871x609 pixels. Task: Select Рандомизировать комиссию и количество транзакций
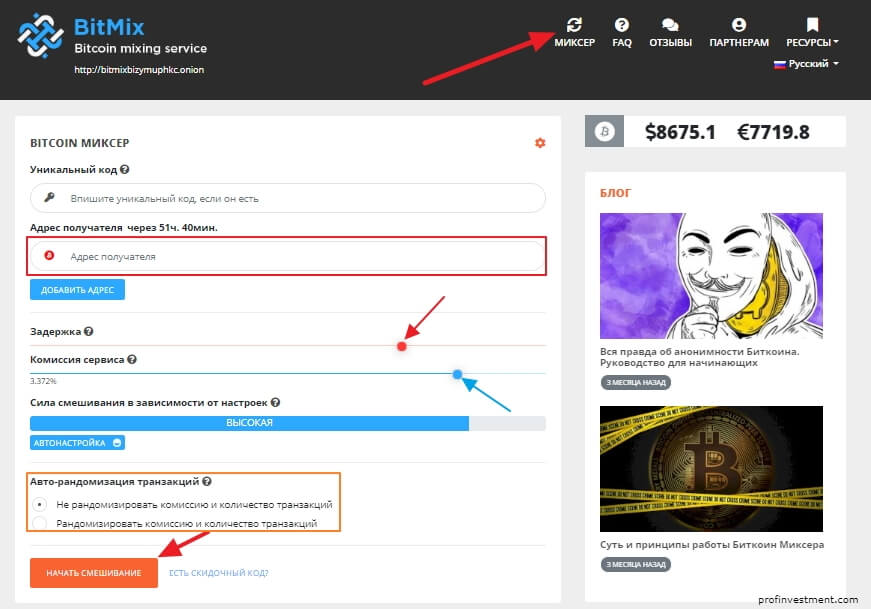(40, 523)
